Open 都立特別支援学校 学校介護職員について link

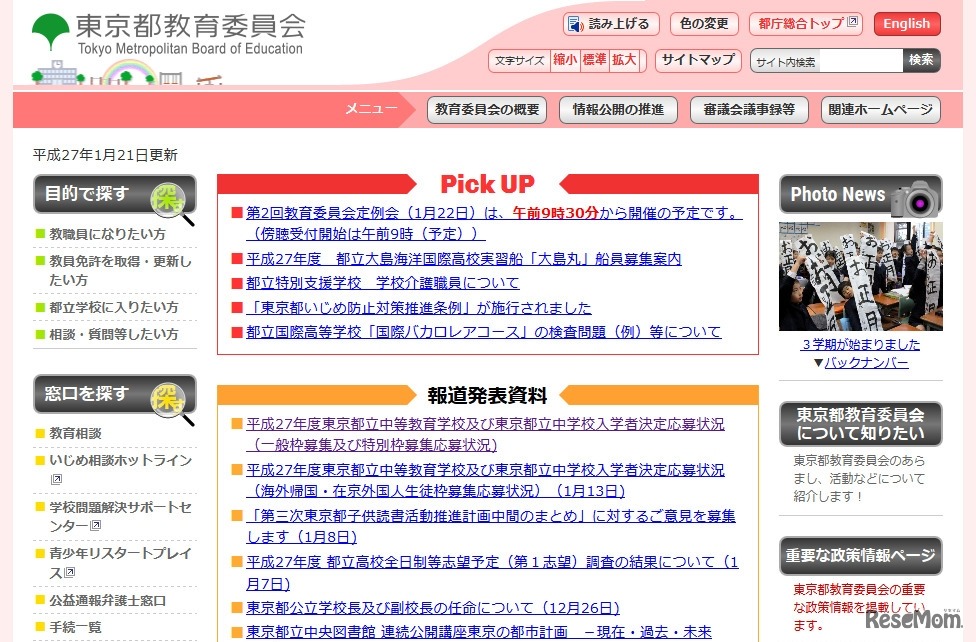[382, 283]
